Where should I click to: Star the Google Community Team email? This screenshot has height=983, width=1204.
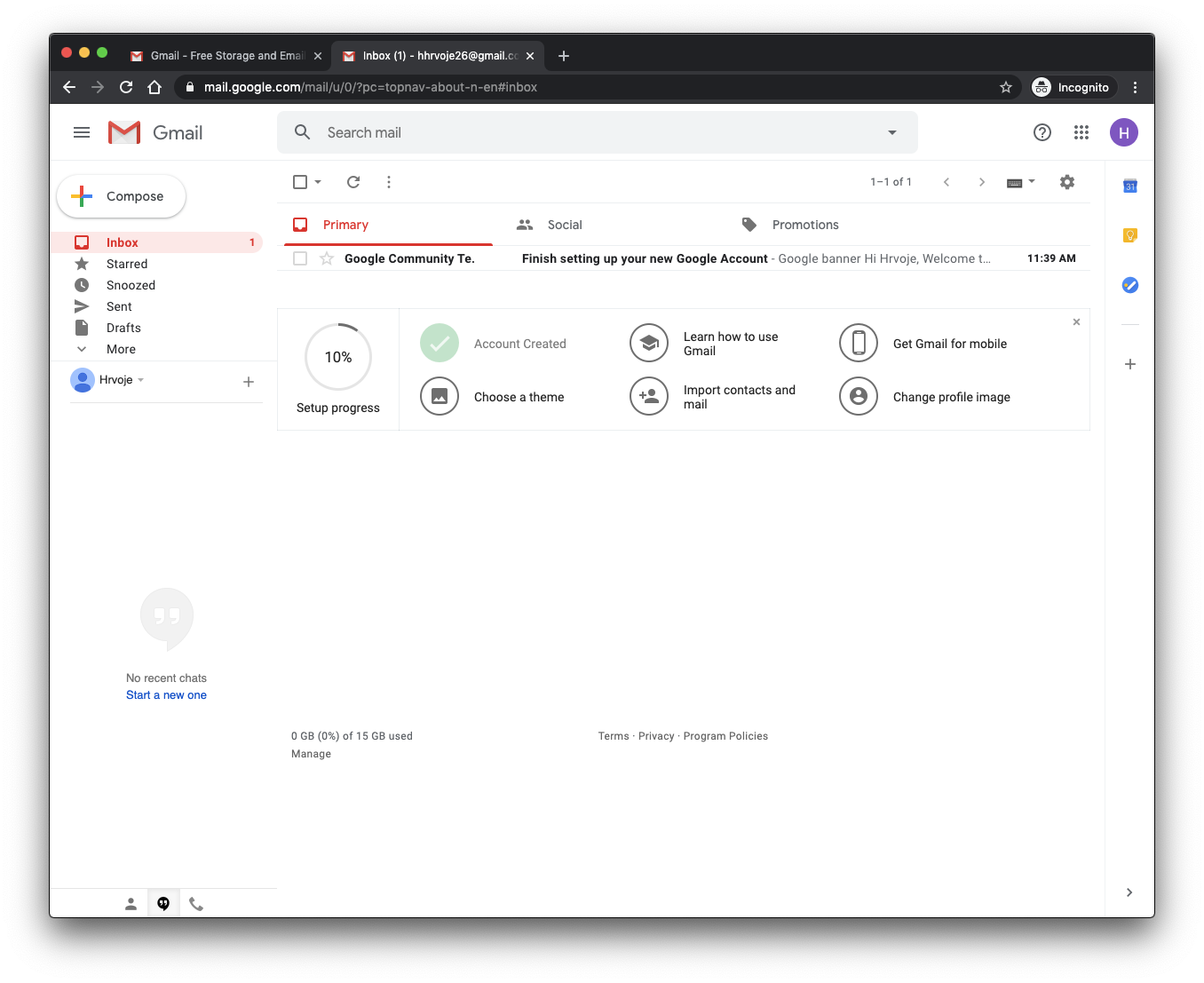pos(327,258)
